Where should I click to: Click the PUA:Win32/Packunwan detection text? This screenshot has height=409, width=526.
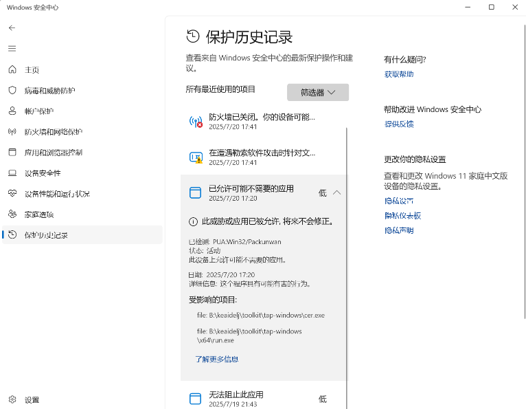pos(247,242)
